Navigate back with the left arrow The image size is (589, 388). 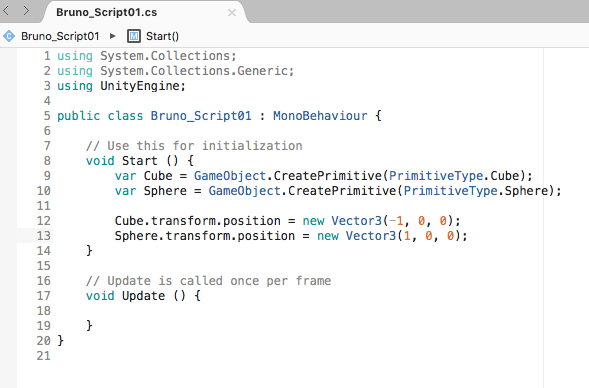coord(6,11)
